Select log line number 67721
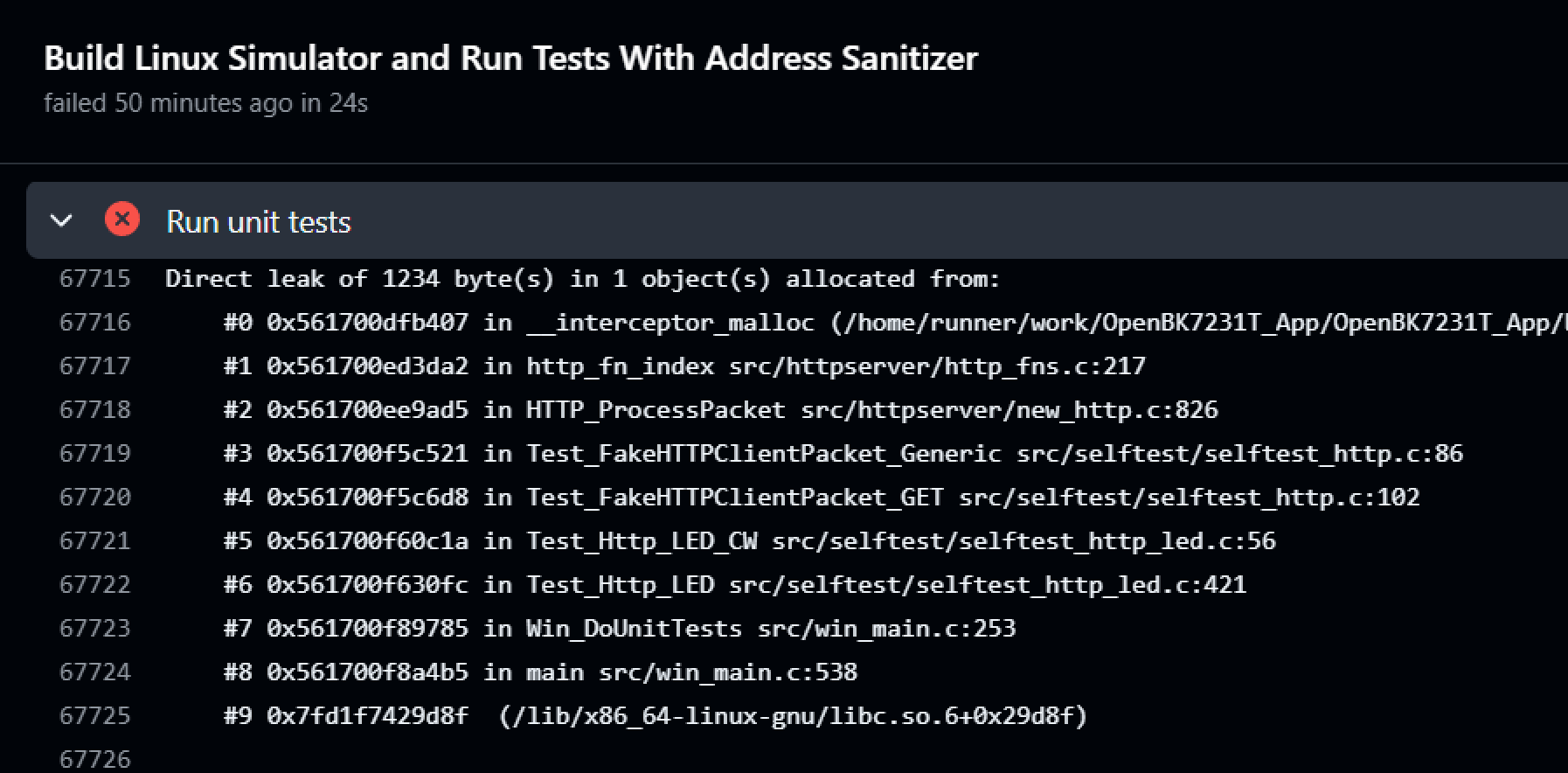Viewport: 1568px width, 773px height. 94,541
